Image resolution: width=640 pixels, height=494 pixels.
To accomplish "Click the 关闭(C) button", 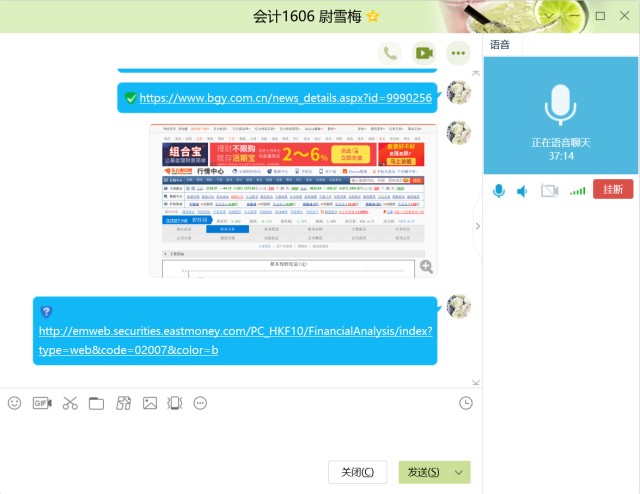I will coord(358,472).
